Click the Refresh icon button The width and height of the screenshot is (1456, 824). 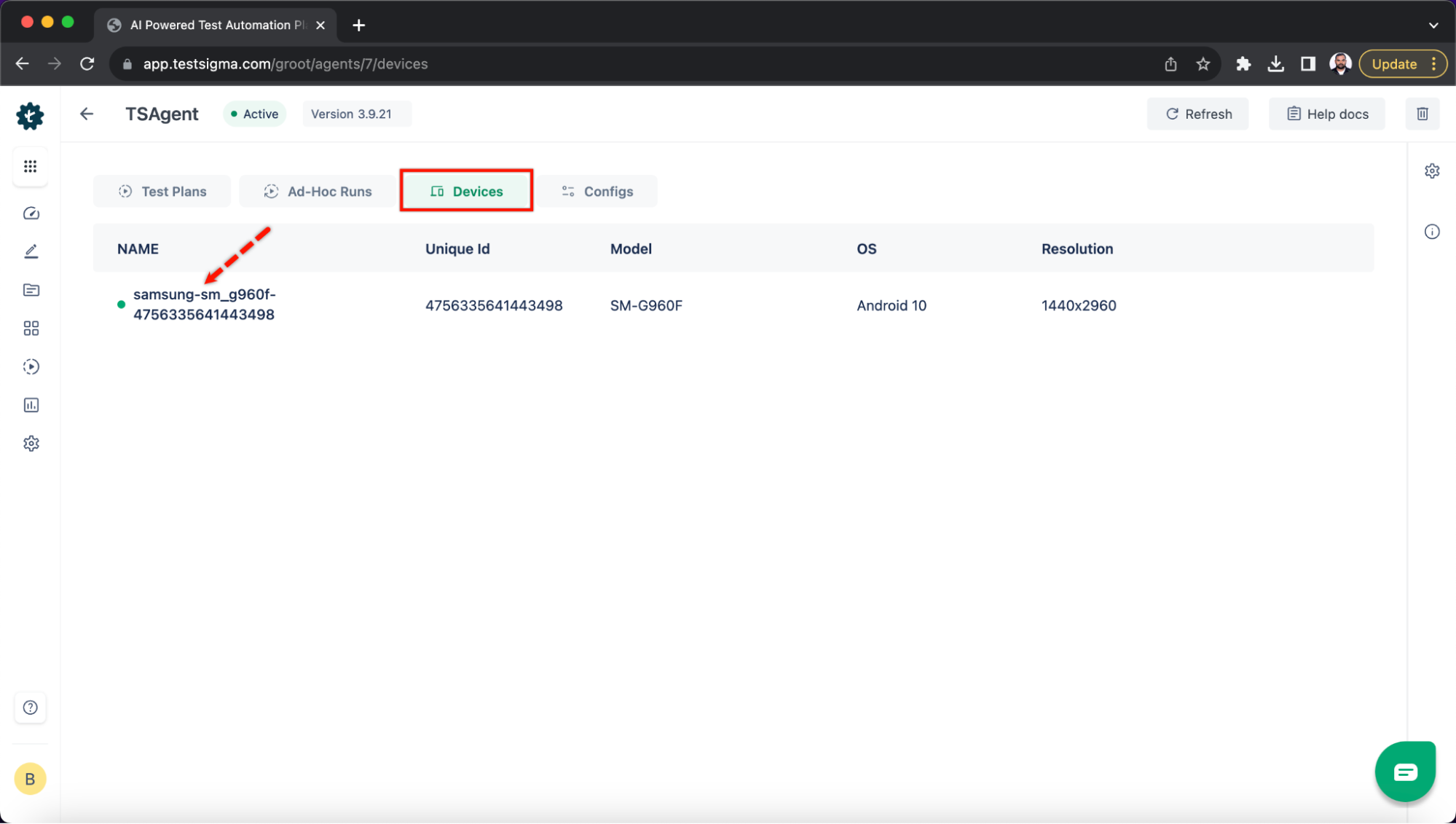[x=1171, y=113]
